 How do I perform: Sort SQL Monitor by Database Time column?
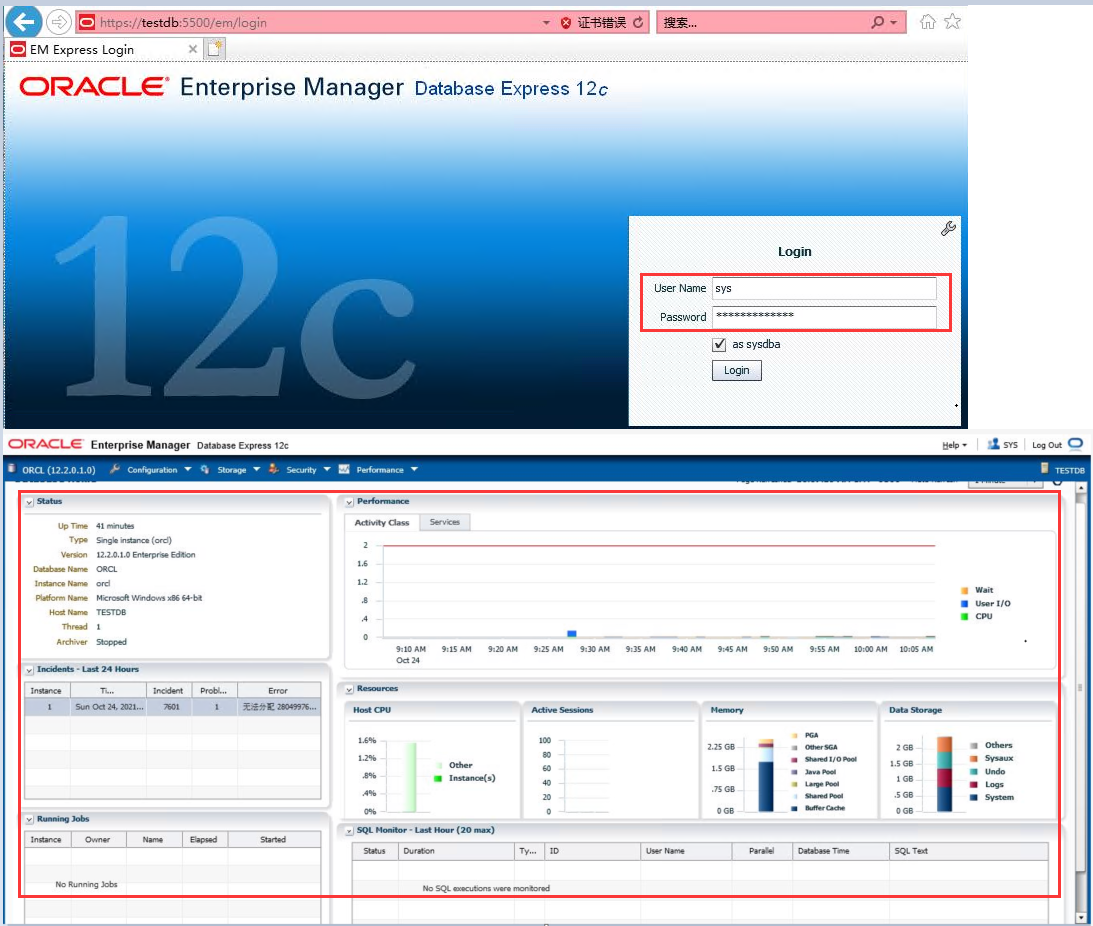tap(840, 851)
